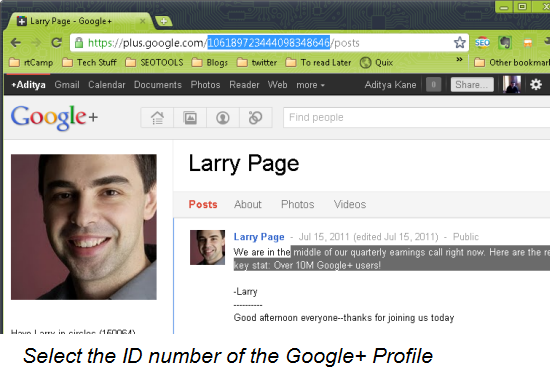Viewport: 550px width, 371px height.
Task: Switch to the About tab
Action: [x=248, y=204]
